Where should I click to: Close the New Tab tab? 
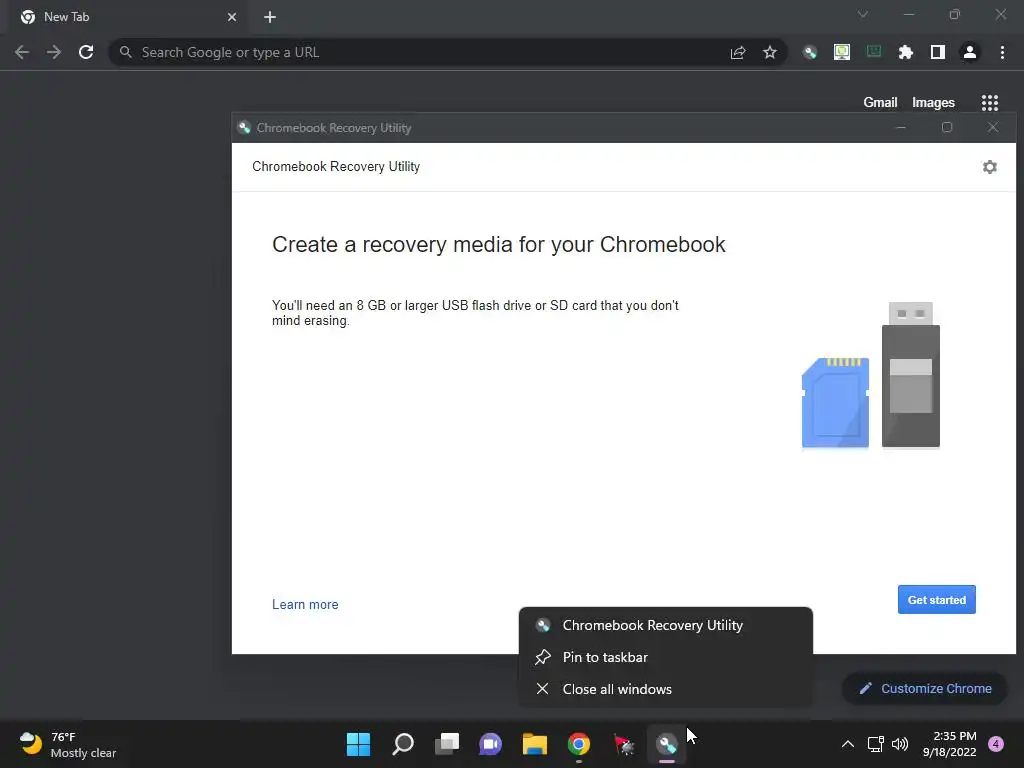pos(232,17)
